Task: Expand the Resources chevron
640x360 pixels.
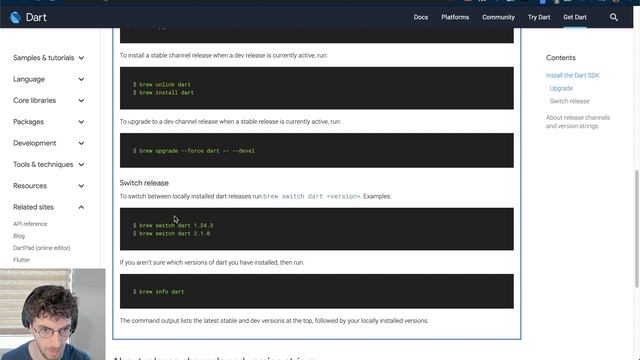Action: pyautogui.click(x=81, y=186)
